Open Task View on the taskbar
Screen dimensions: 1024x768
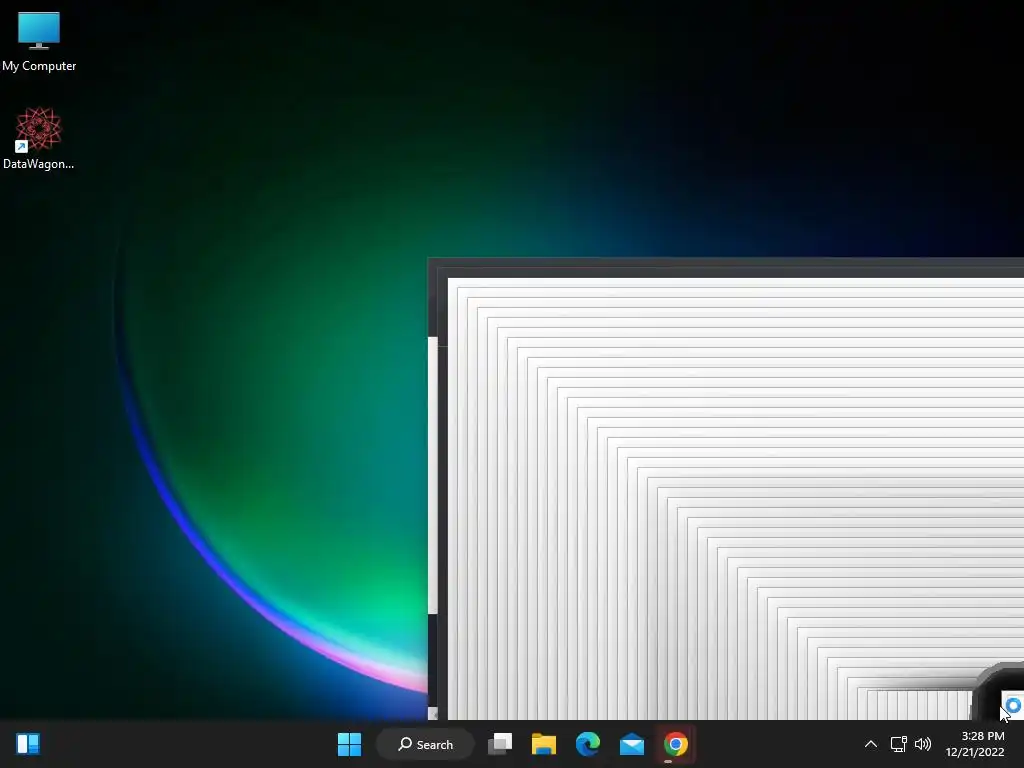point(500,744)
